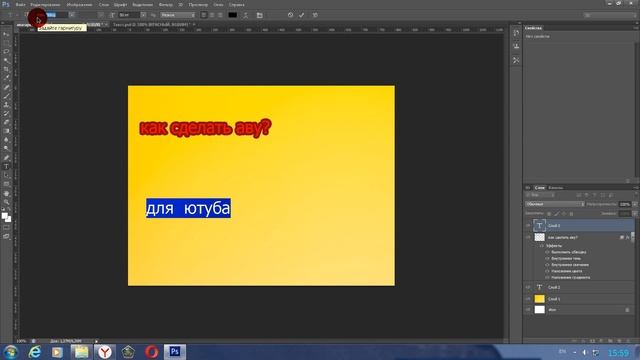Toggle visibility of all layer effects
The image size is (640, 360).
(542, 246)
